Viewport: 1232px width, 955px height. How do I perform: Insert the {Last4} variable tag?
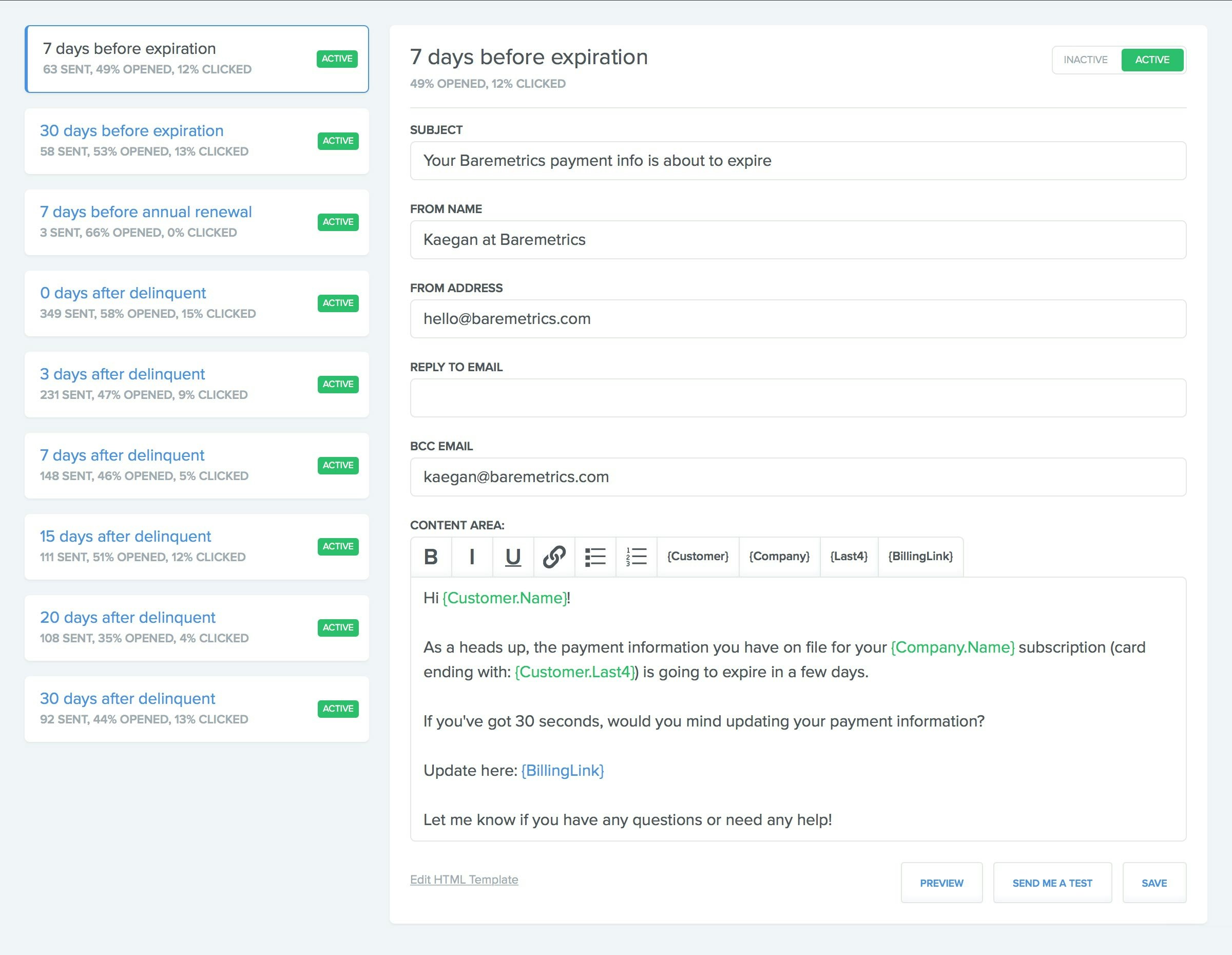click(849, 557)
